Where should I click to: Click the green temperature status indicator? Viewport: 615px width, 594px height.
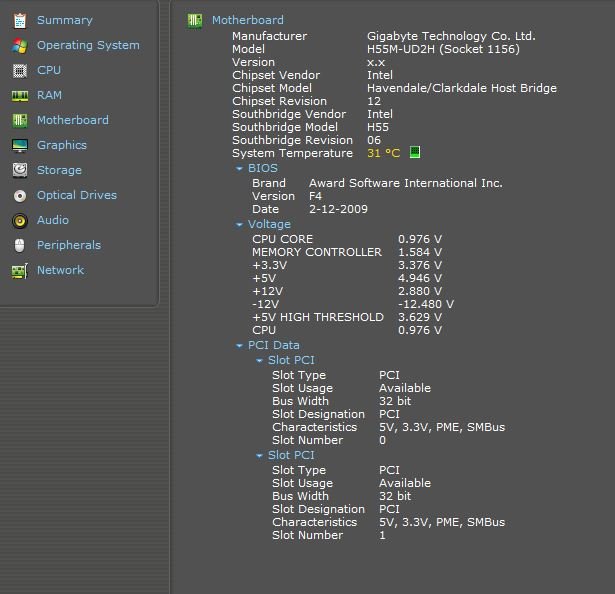(415, 153)
